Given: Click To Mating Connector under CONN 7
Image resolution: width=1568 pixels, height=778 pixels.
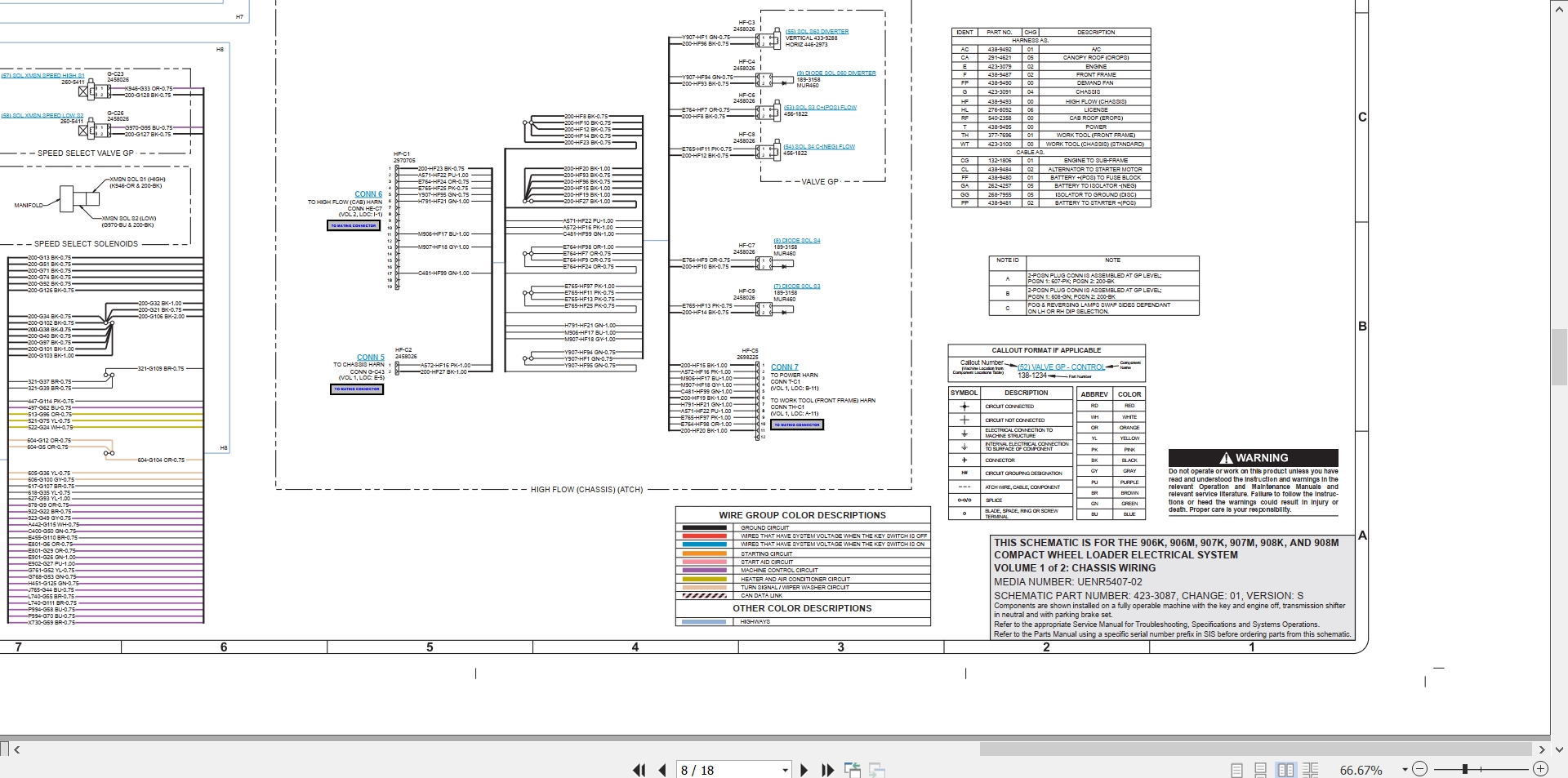Looking at the screenshot, I should point(797,425).
